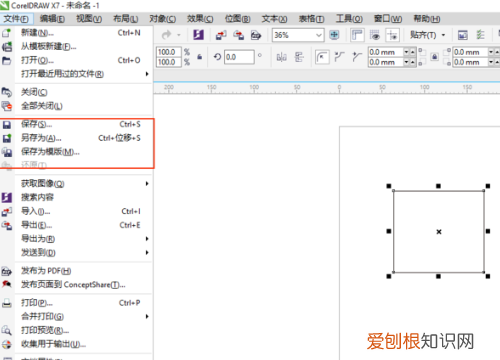Choose Print Preview (打印预览) entry
Image resolution: width=500 pixels, height=360 pixels.
click(76, 330)
